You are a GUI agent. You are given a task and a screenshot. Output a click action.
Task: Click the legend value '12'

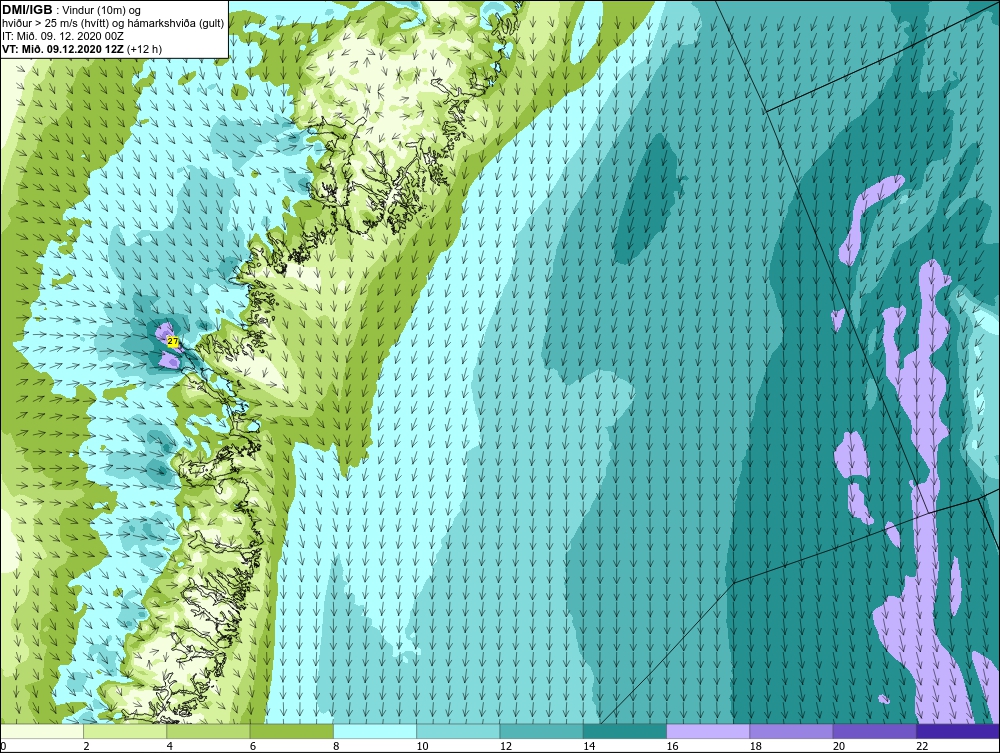[506, 746]
